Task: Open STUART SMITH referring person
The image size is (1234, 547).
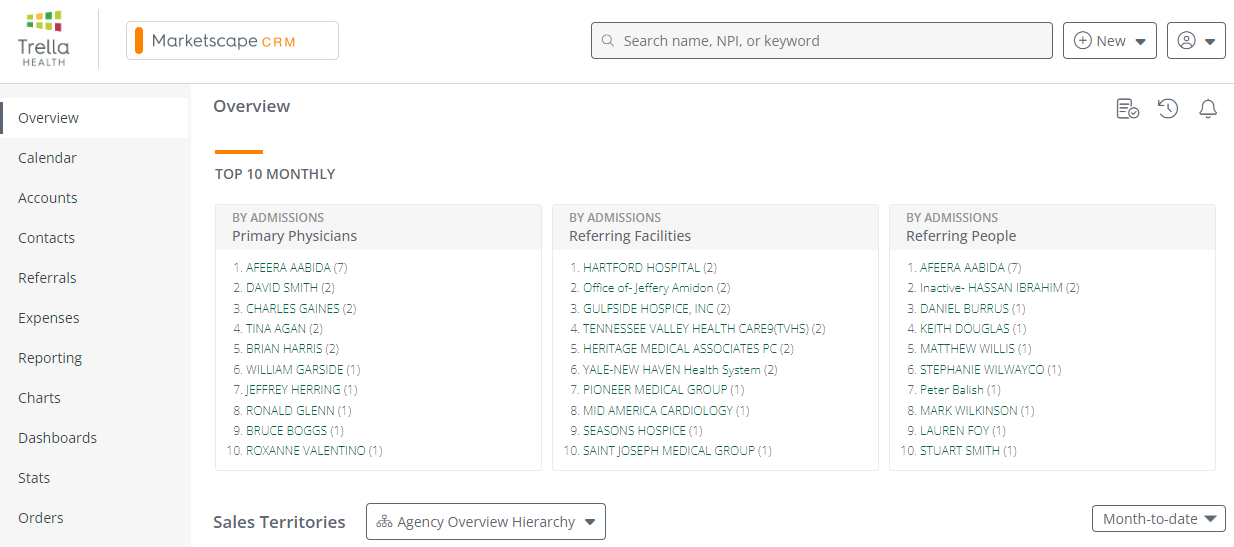Action: click(x=960, y=451)
